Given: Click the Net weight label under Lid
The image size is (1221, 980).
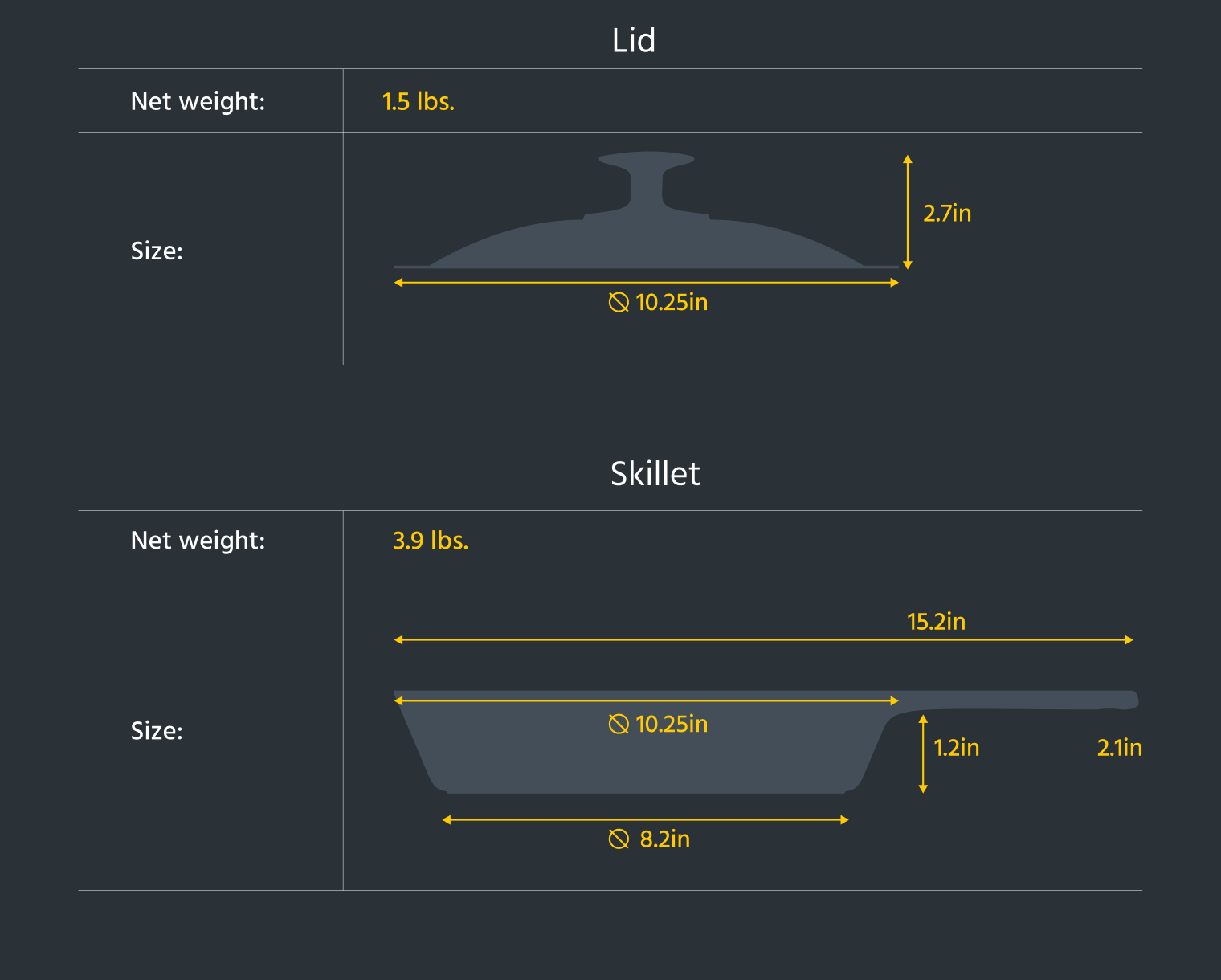Looking at the screenshot, I should point(198,102).
